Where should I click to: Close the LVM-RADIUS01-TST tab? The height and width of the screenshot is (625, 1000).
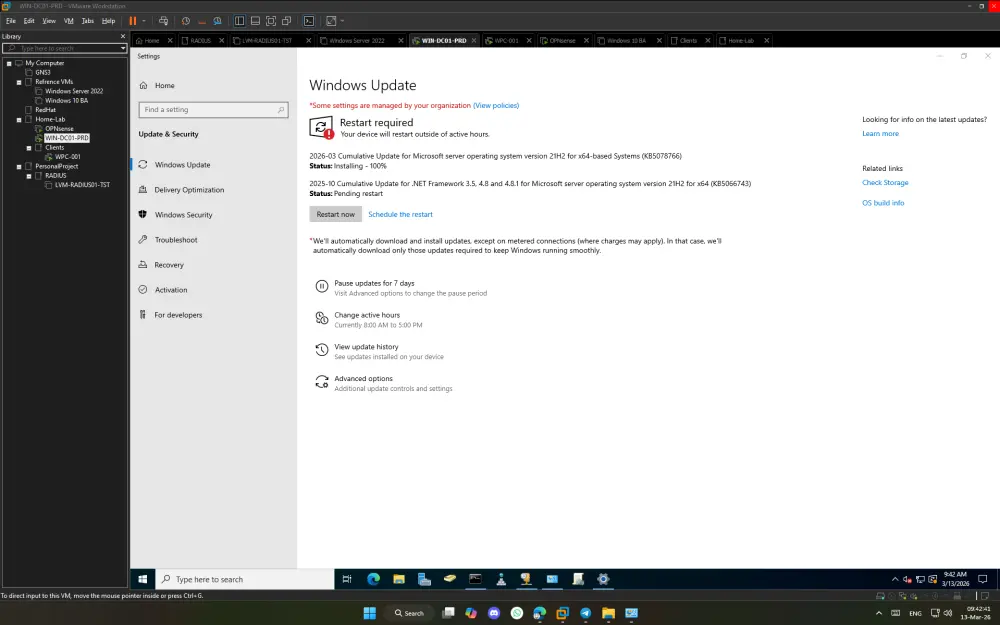click(x=309, y=40)
